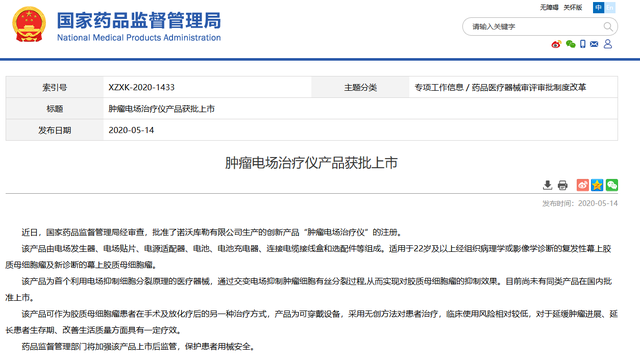The width and height of the screenshot is (640, 363).
Task: Click the 发布时间: 2020-05-14 timestamp
Action: (580, 203)
